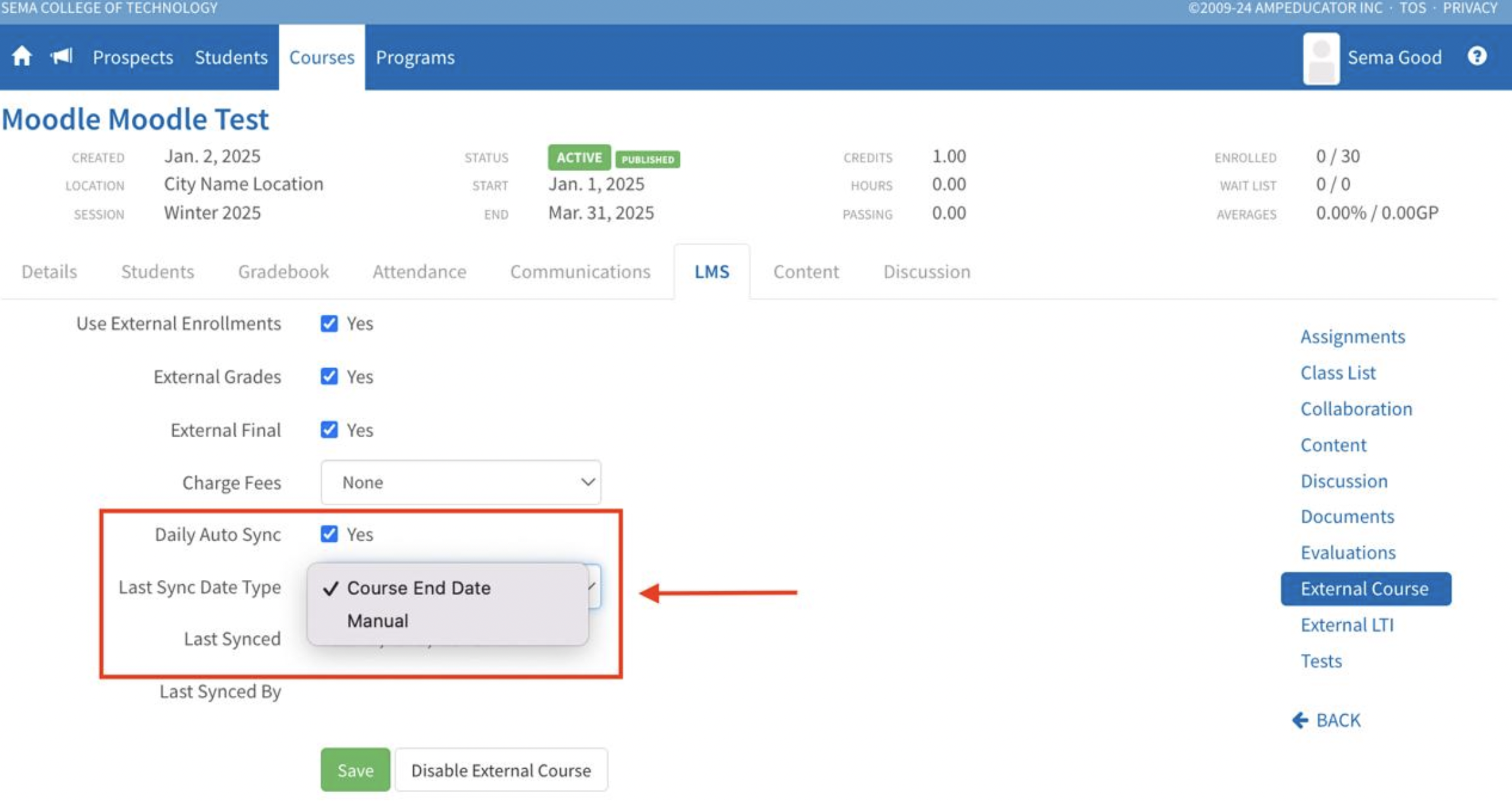Viewport: 1512px width, 801px height.
Task: Click the PRIVACY link in header
Action: (1470, 8)
